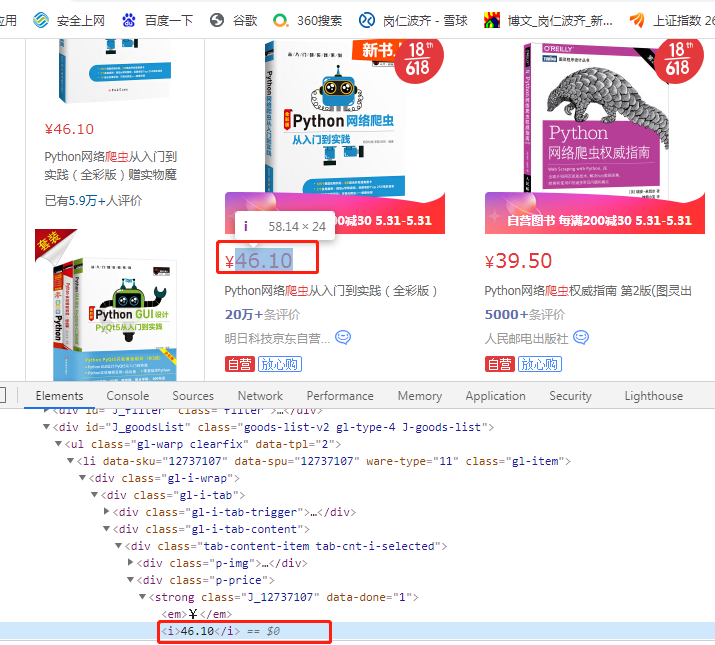Collapse the ul gl-warp clearfix node
The height and width of the screenshot is (645, 715).
click(58, 444)
